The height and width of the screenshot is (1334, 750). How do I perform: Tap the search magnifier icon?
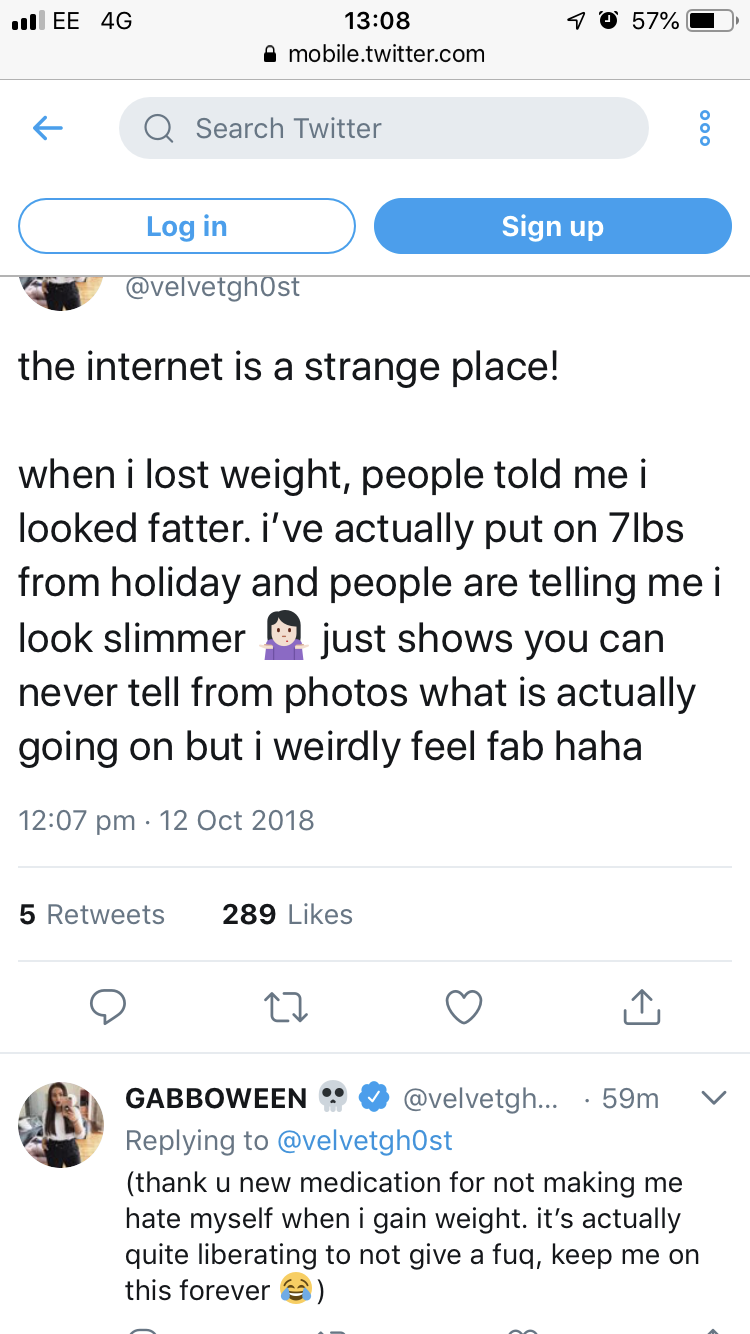point(158,128)
